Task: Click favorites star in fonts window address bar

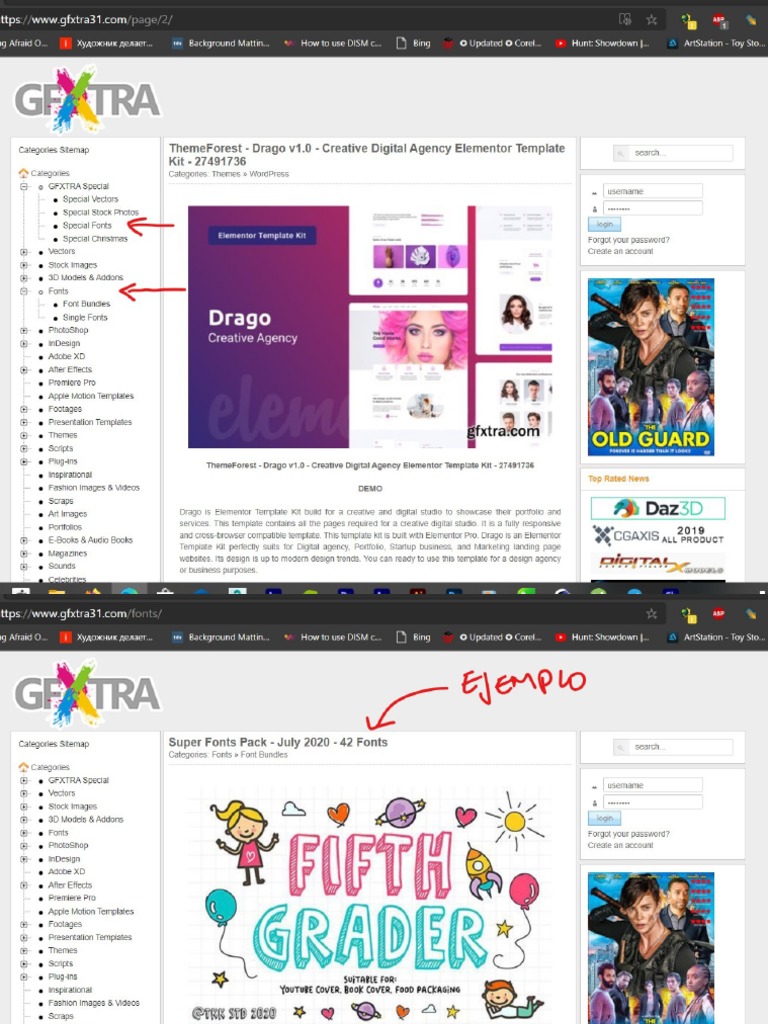Action: 651,613
